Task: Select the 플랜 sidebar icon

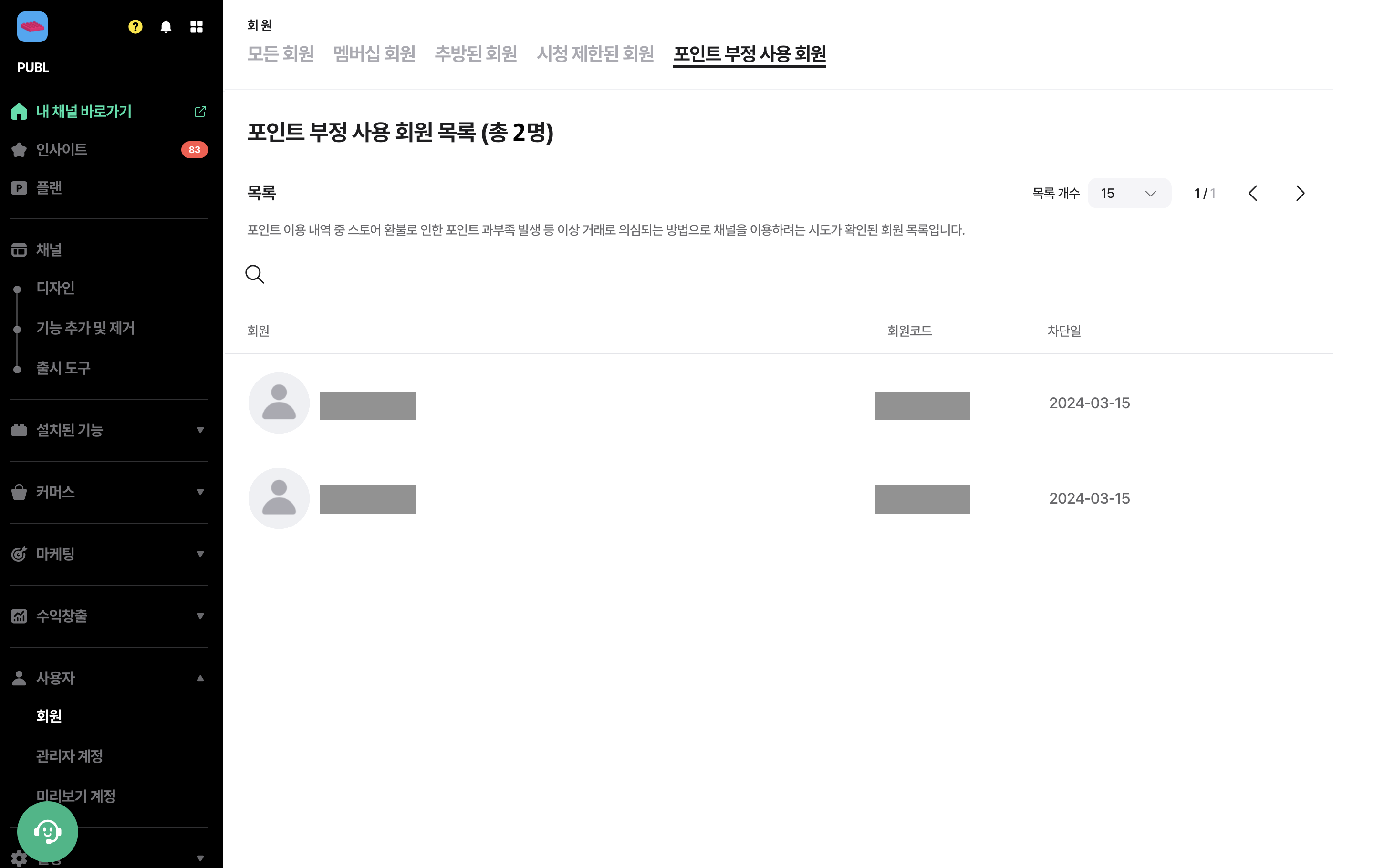Action: pos(19,188)
